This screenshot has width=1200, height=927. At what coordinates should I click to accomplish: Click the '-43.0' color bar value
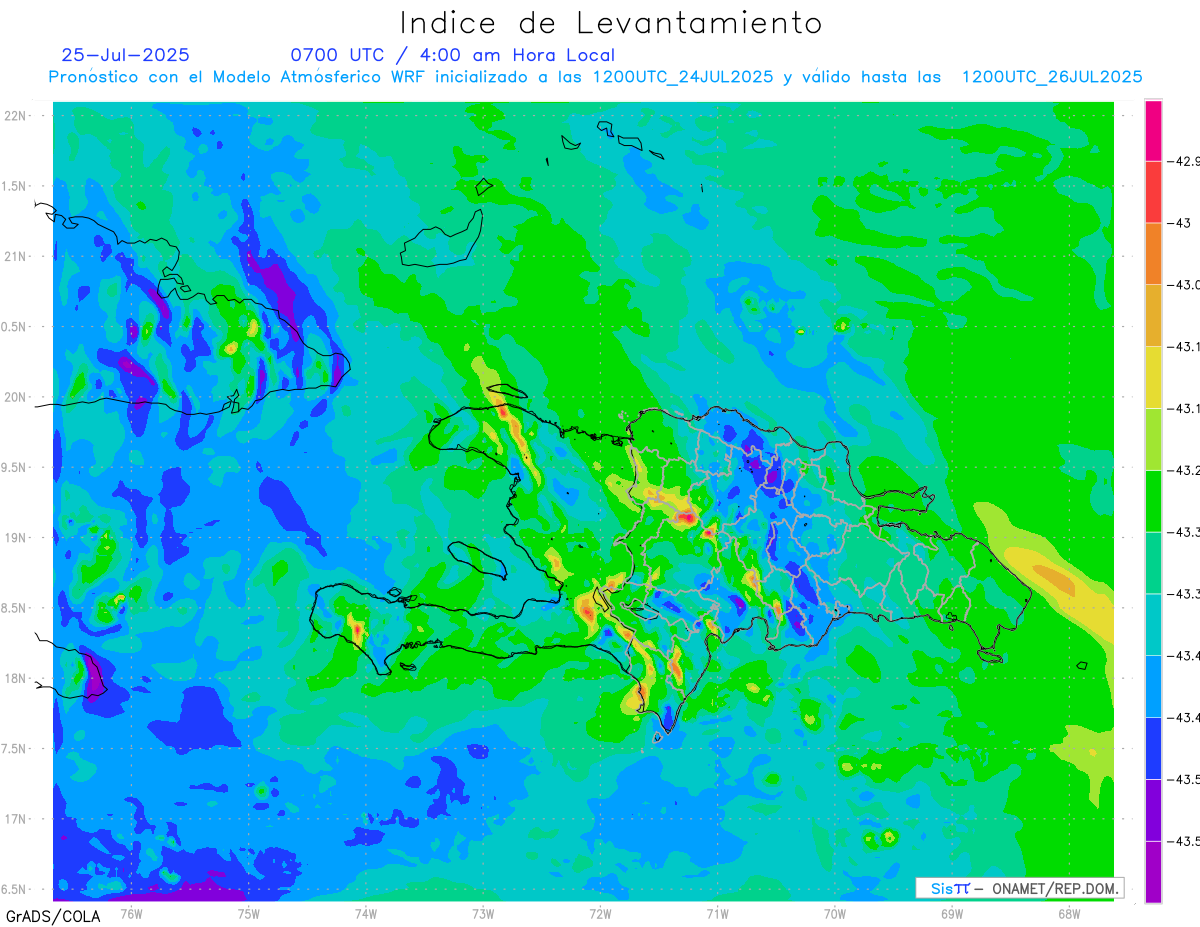(1186, 285)
